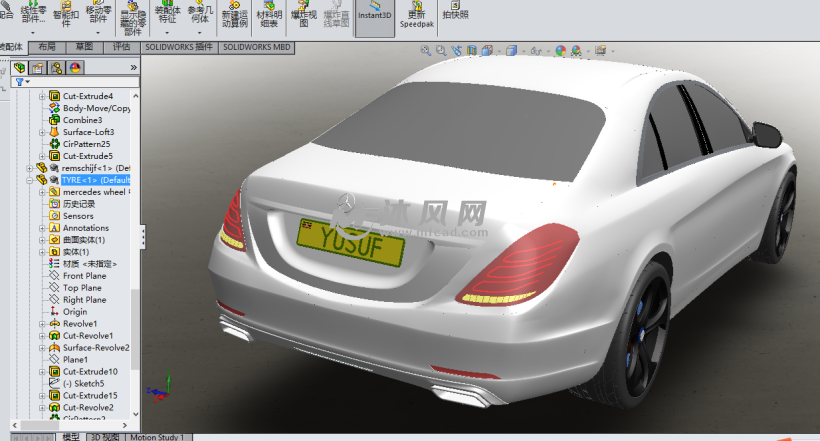Click the horizontal scrollbar right arrow
The width and height of the screenshot is (820, 441).
(124, 425)
